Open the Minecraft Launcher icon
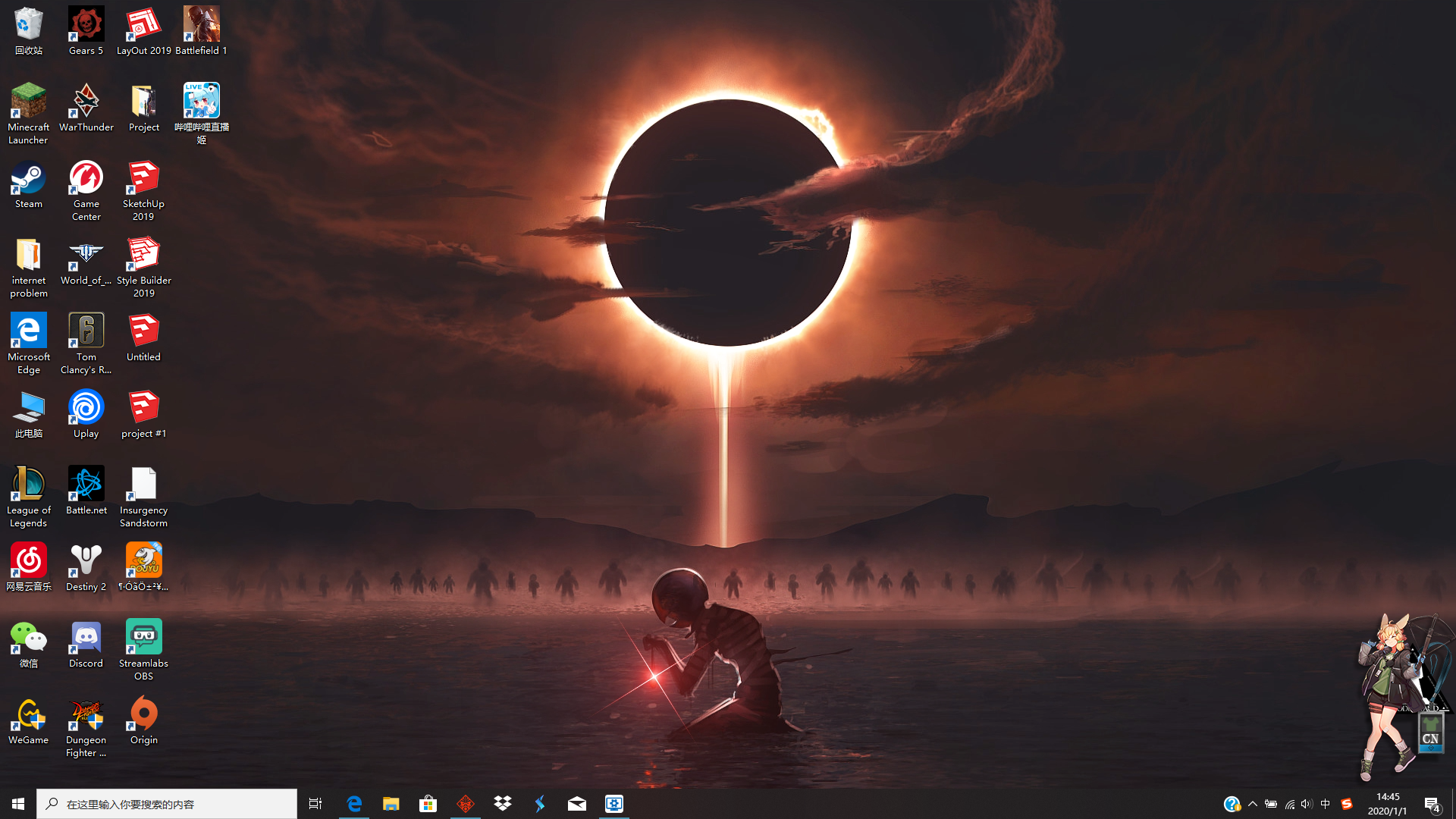1456x819 pixels. (29, 115)
